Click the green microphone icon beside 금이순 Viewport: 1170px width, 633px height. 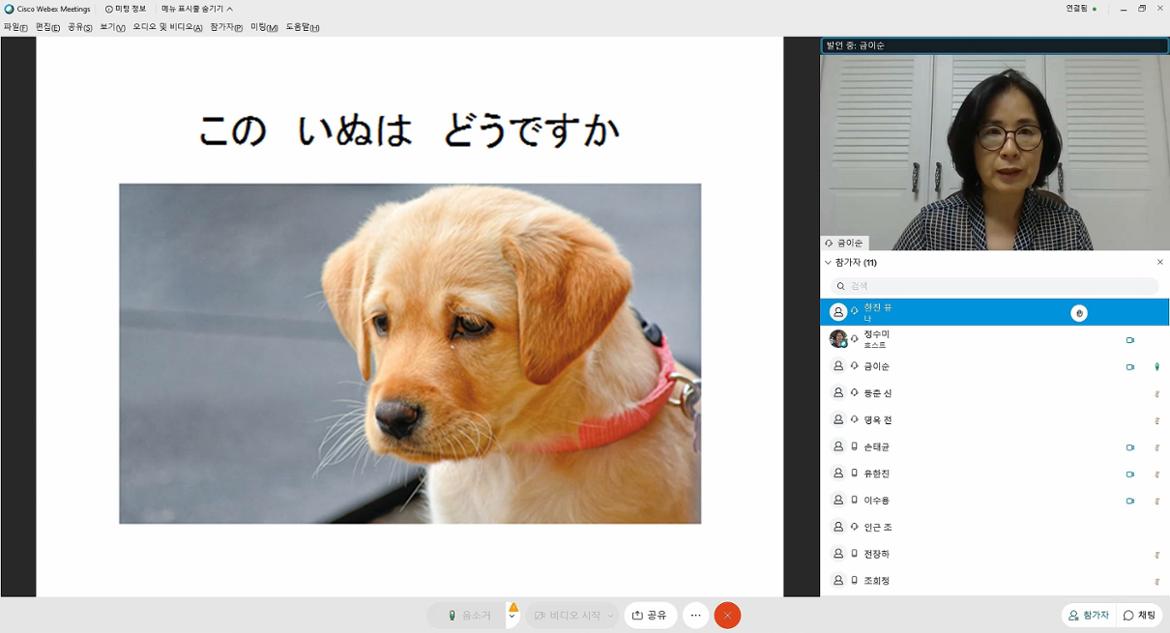click(1157, 367)
